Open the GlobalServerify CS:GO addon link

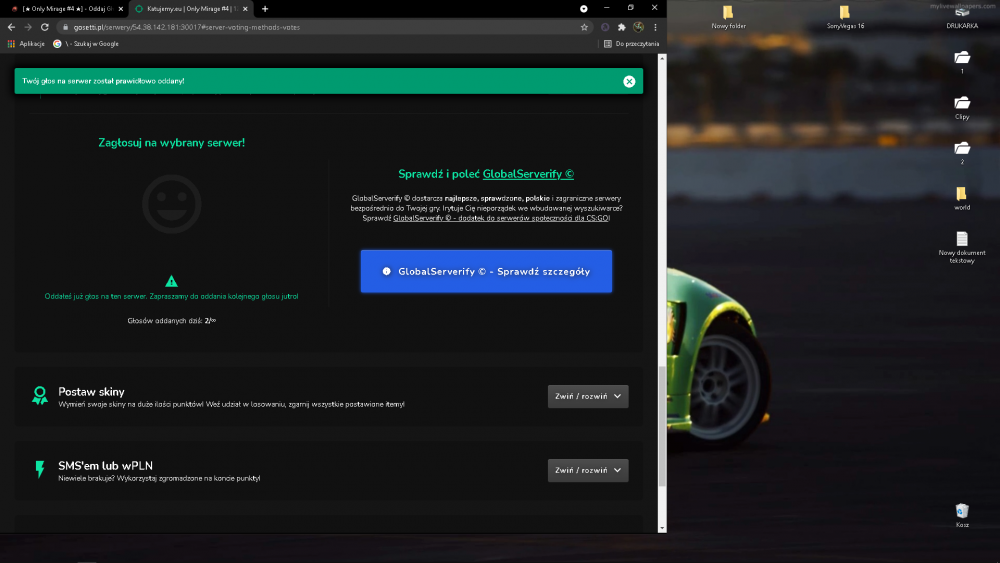[x=501, y=218]
